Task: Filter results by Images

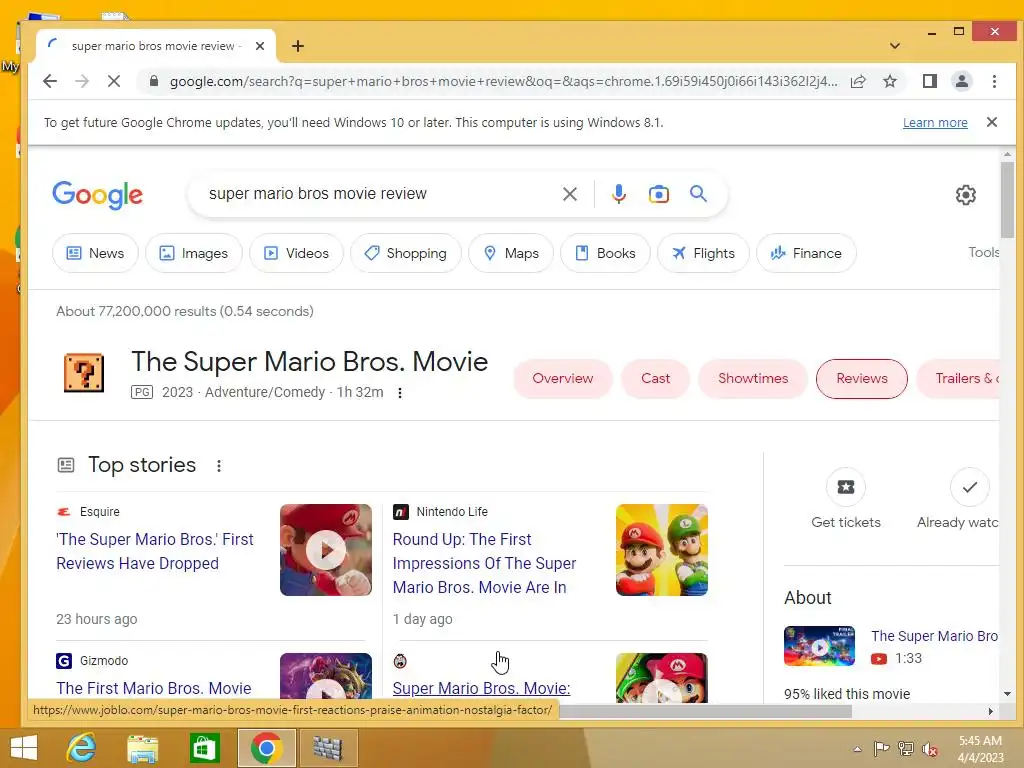Action: tap(194, 253)
